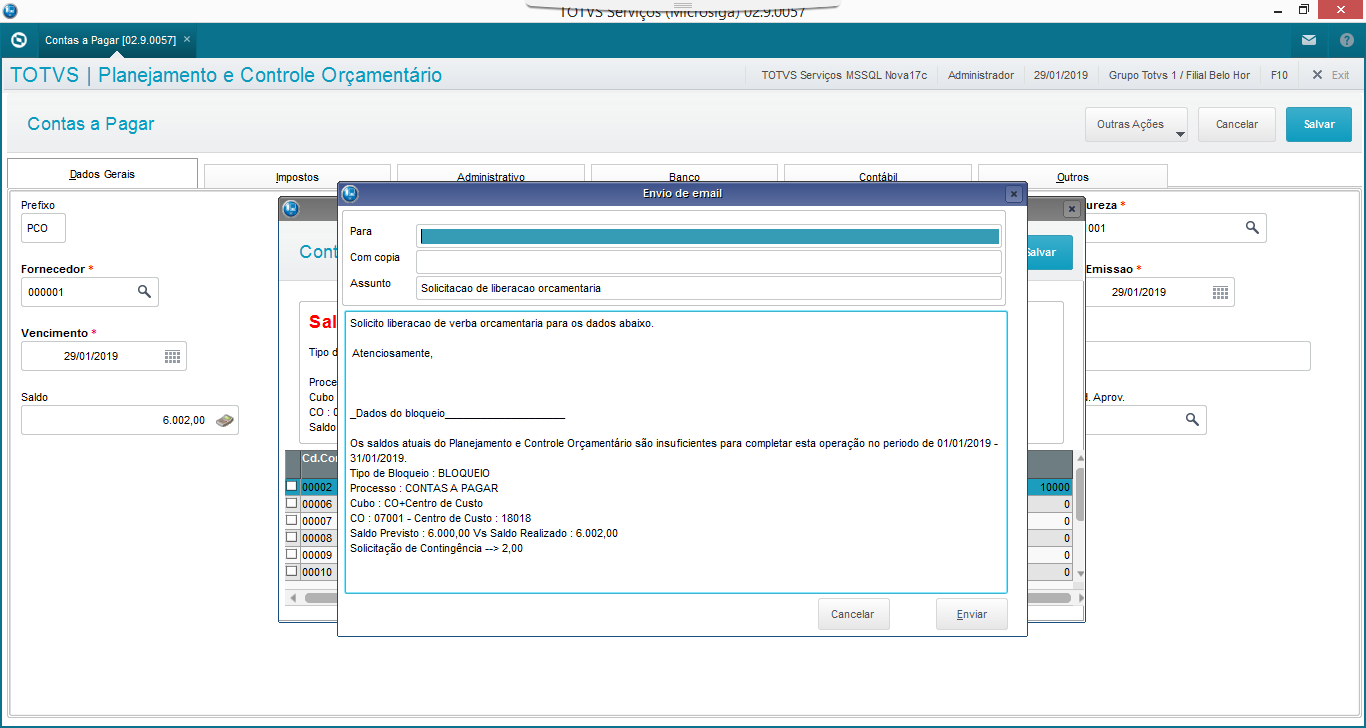Screen dimensions: 1366x728
Task: Open the Natureza lookup magnifier icon
Action: [1252, 228]
